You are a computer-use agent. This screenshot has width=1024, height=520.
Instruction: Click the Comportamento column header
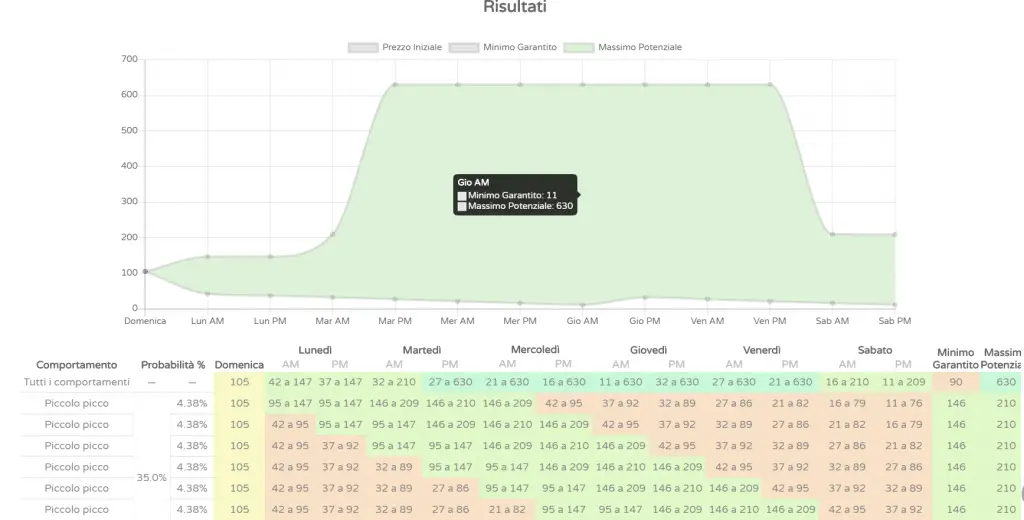point(76,365)
